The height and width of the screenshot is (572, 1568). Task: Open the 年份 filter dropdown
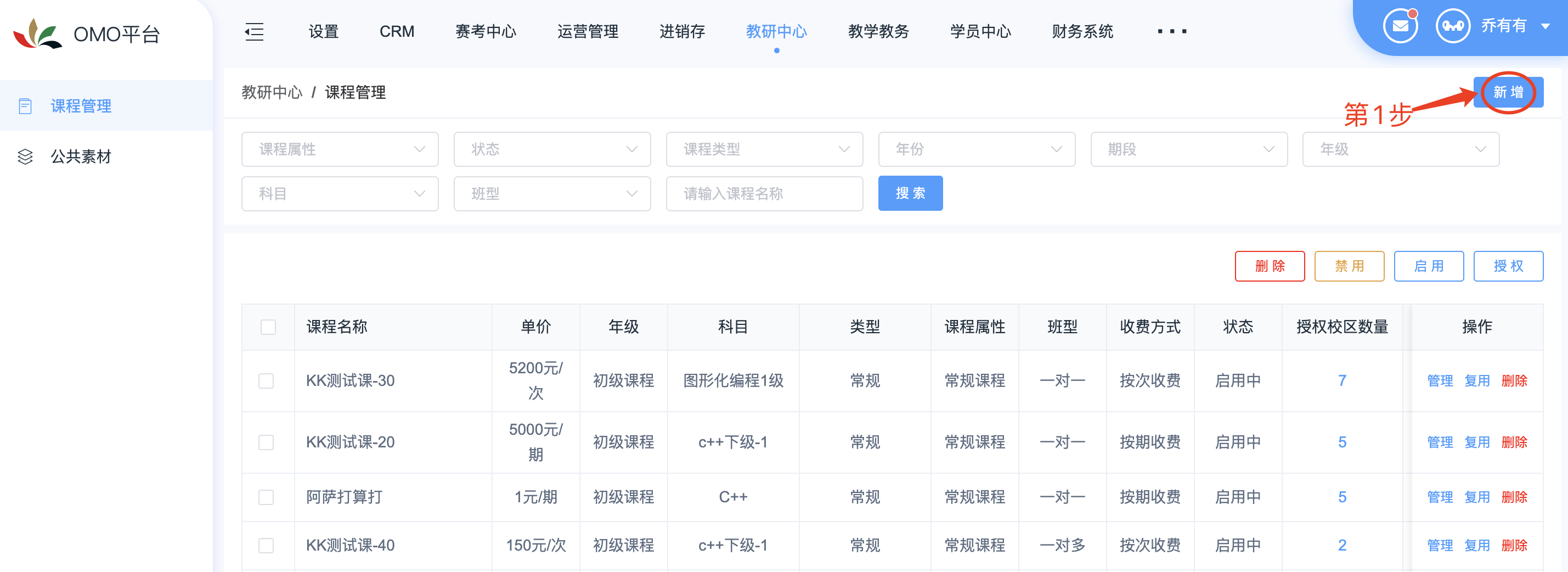point(977,149)
